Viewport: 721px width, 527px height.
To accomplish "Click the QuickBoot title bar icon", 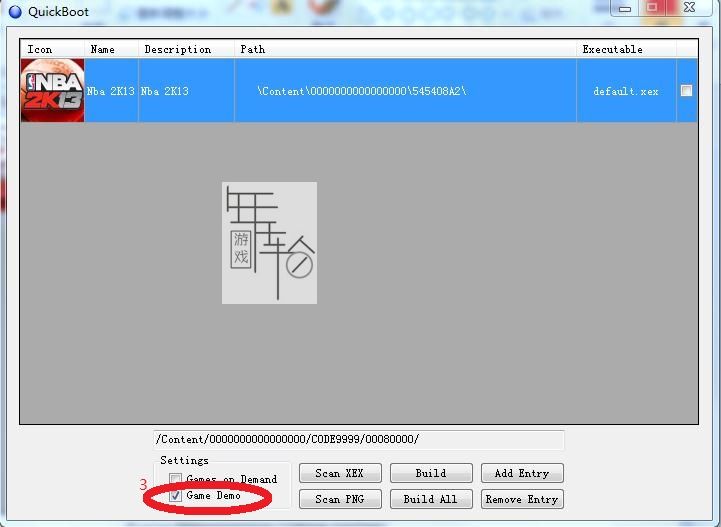I will [x=15, y=11].
